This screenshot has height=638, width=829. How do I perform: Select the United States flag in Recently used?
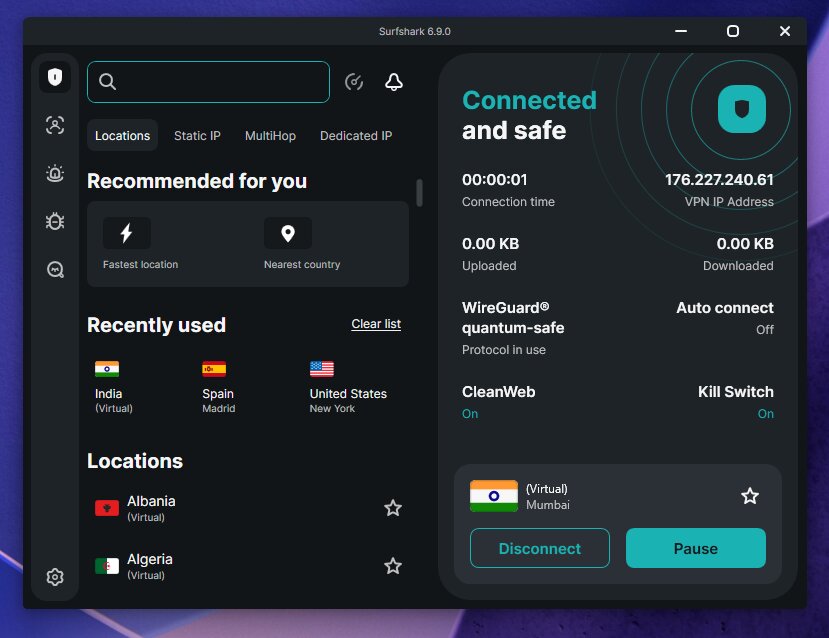point(322,369)
